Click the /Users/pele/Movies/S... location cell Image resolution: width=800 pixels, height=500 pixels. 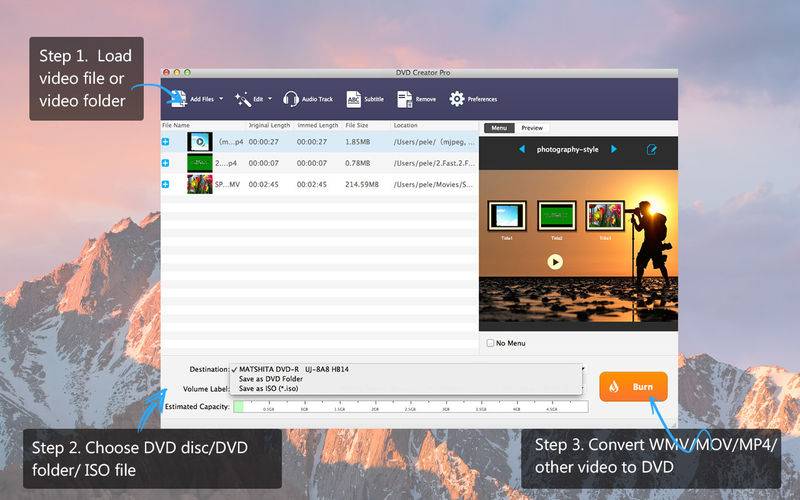(x=433, y=184)
